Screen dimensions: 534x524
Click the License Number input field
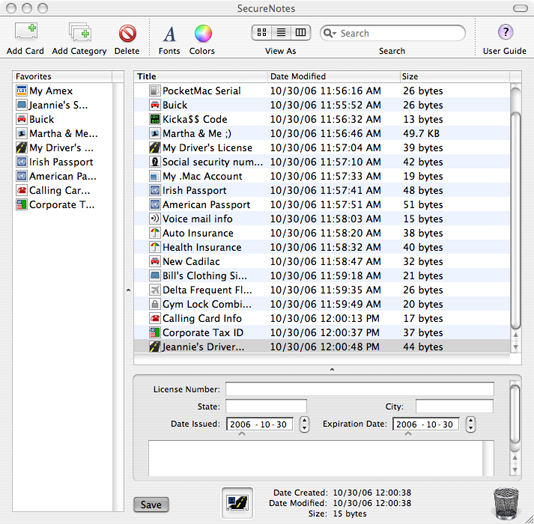click(x=359, y=389)
